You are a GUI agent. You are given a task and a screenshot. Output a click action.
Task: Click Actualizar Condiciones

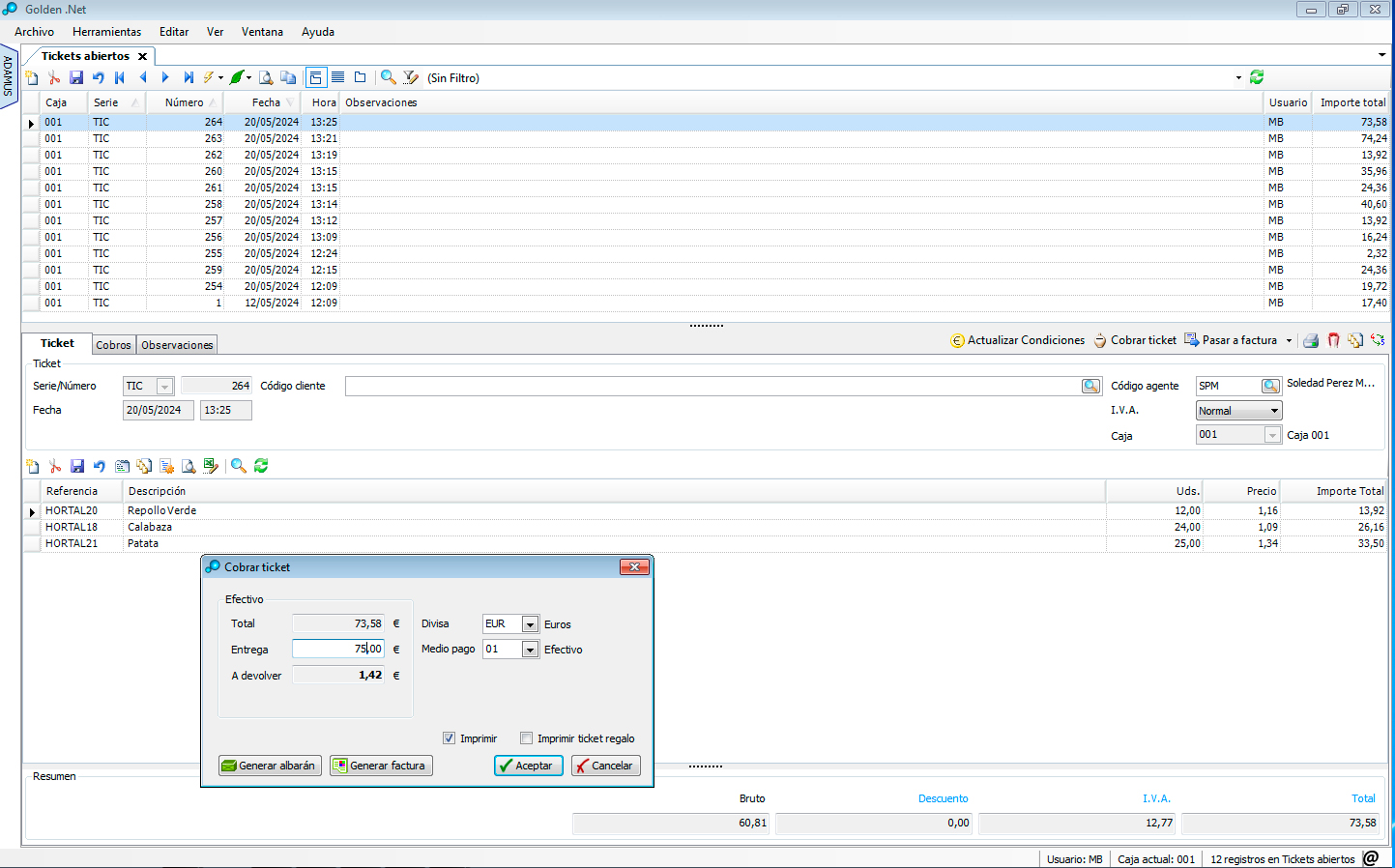(1018, 340)
